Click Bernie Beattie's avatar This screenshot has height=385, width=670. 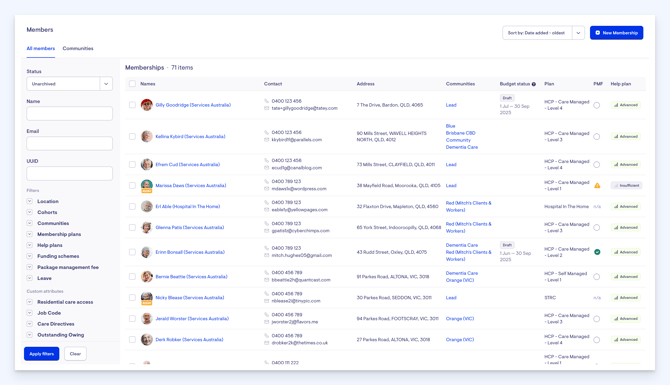147,276
